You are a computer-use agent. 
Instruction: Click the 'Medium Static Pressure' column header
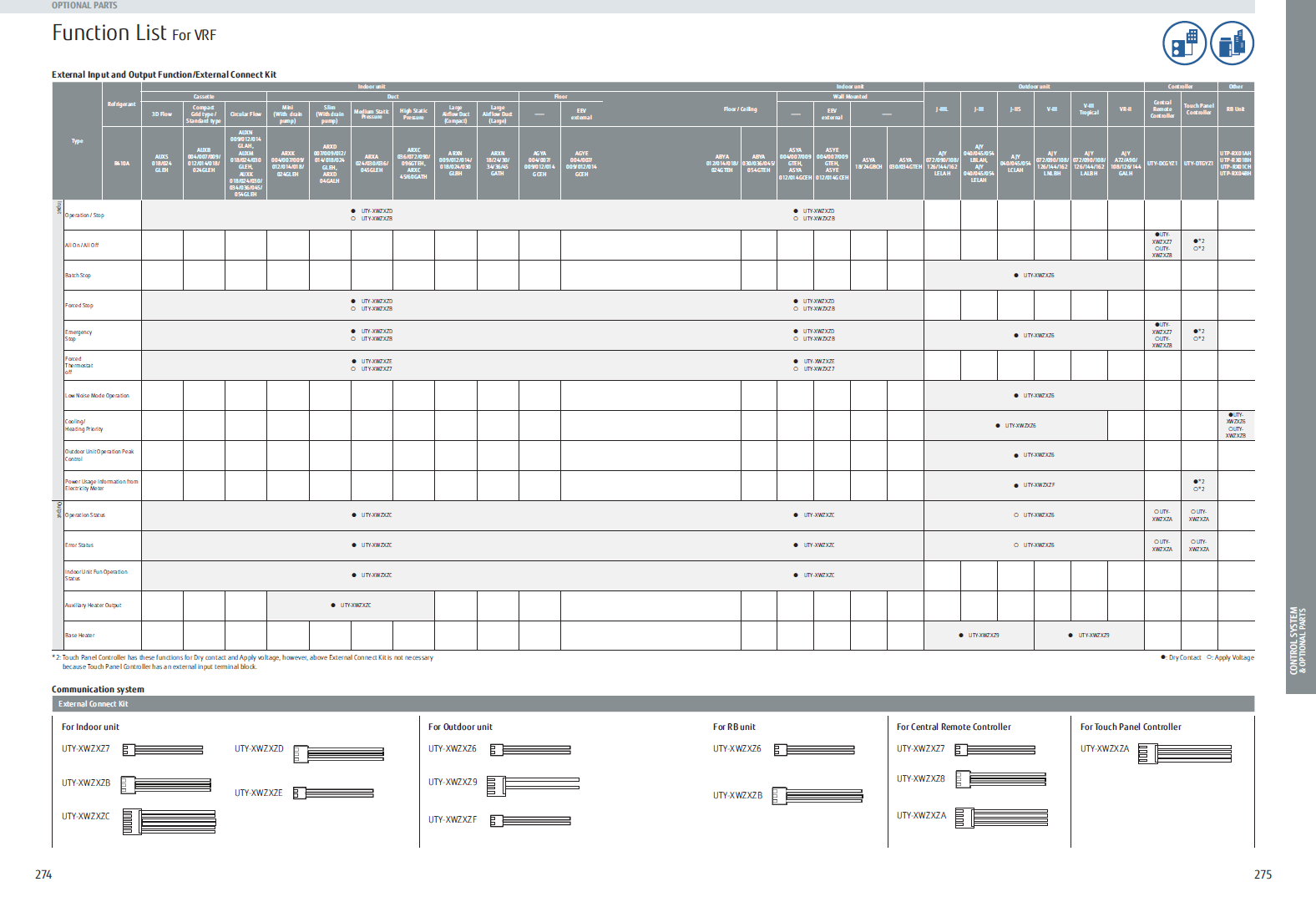(x=372, y=114)
